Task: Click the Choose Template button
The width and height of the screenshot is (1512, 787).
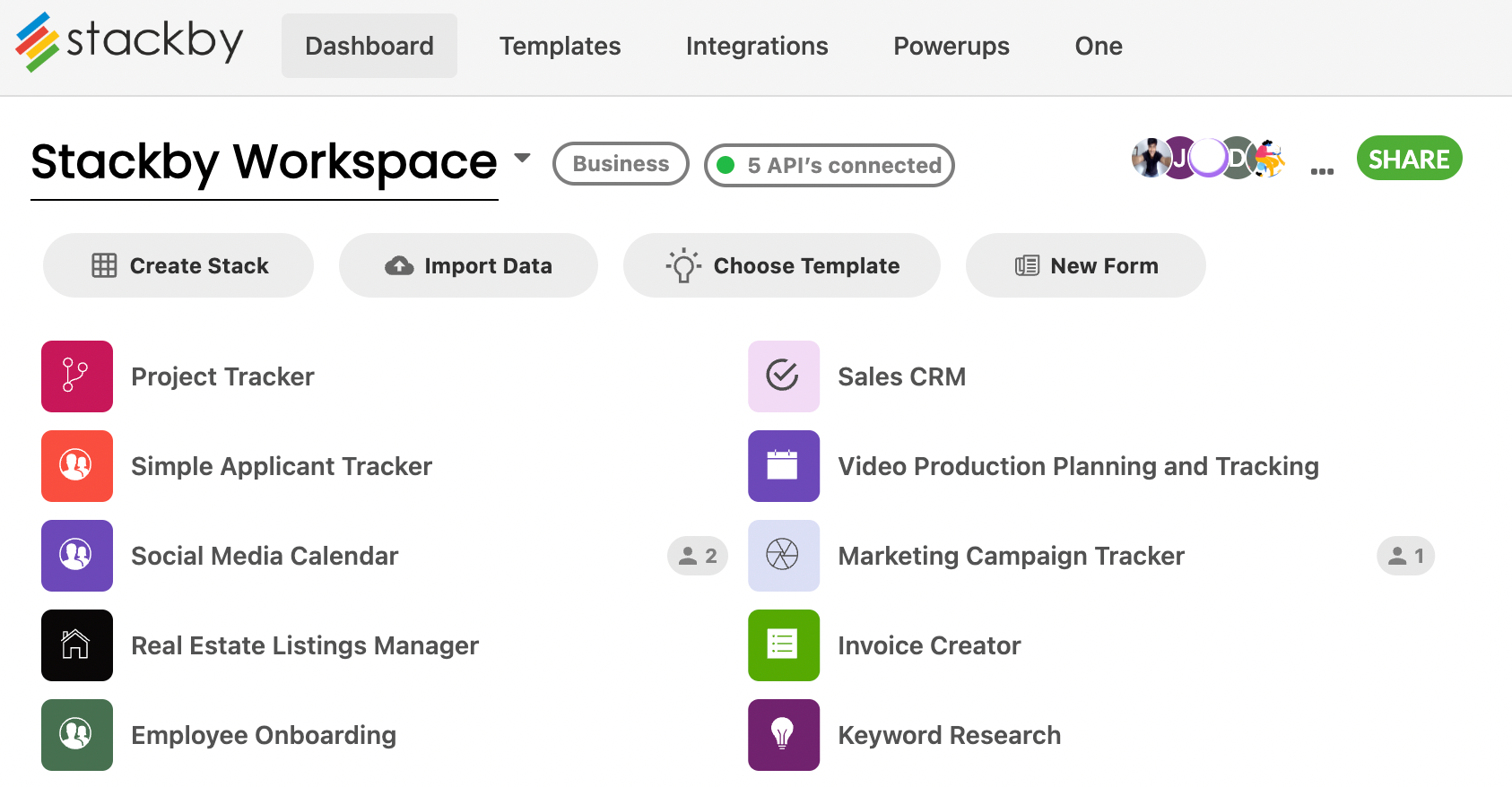Action: (782, 265)
